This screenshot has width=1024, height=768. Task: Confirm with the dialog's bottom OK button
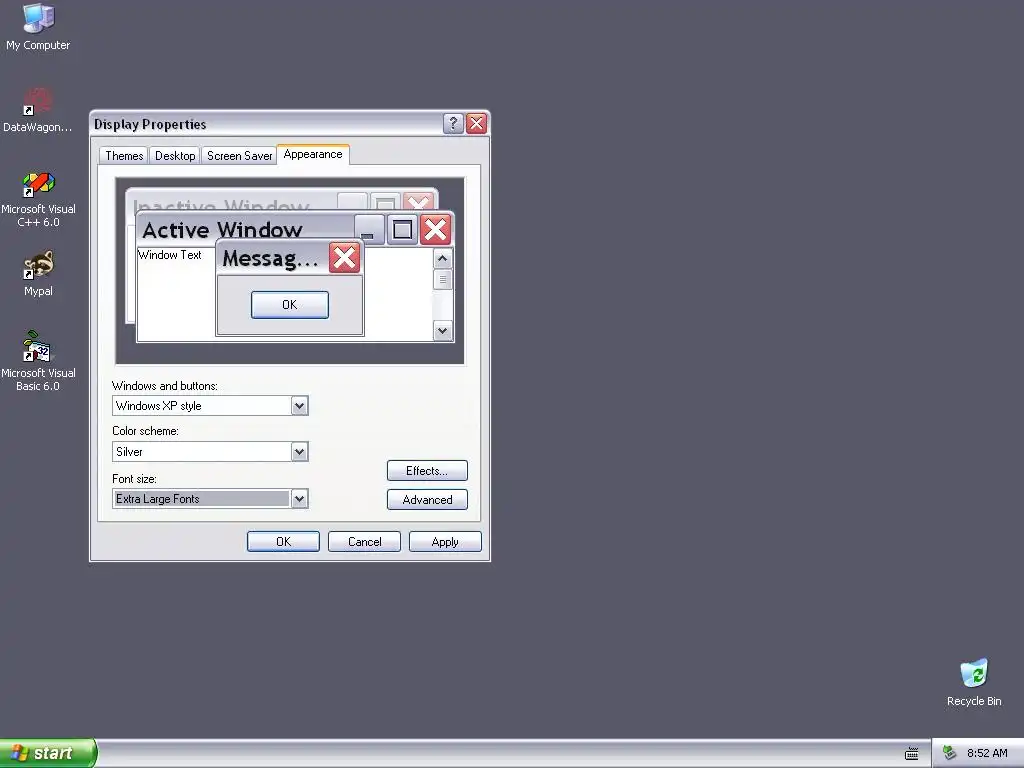(283, 541)
